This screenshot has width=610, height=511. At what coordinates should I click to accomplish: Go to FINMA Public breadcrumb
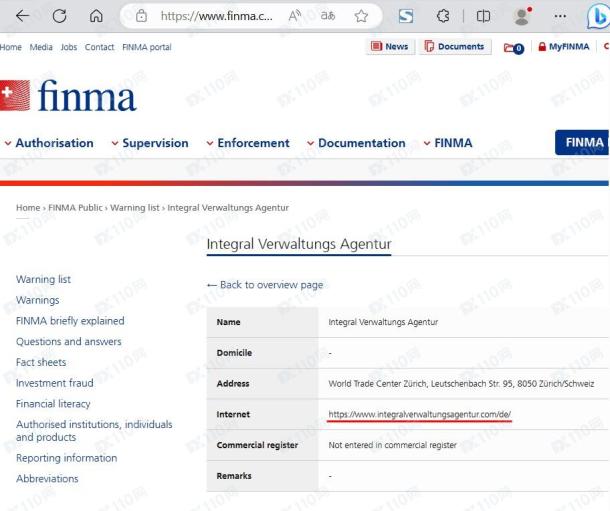[75, 208]
